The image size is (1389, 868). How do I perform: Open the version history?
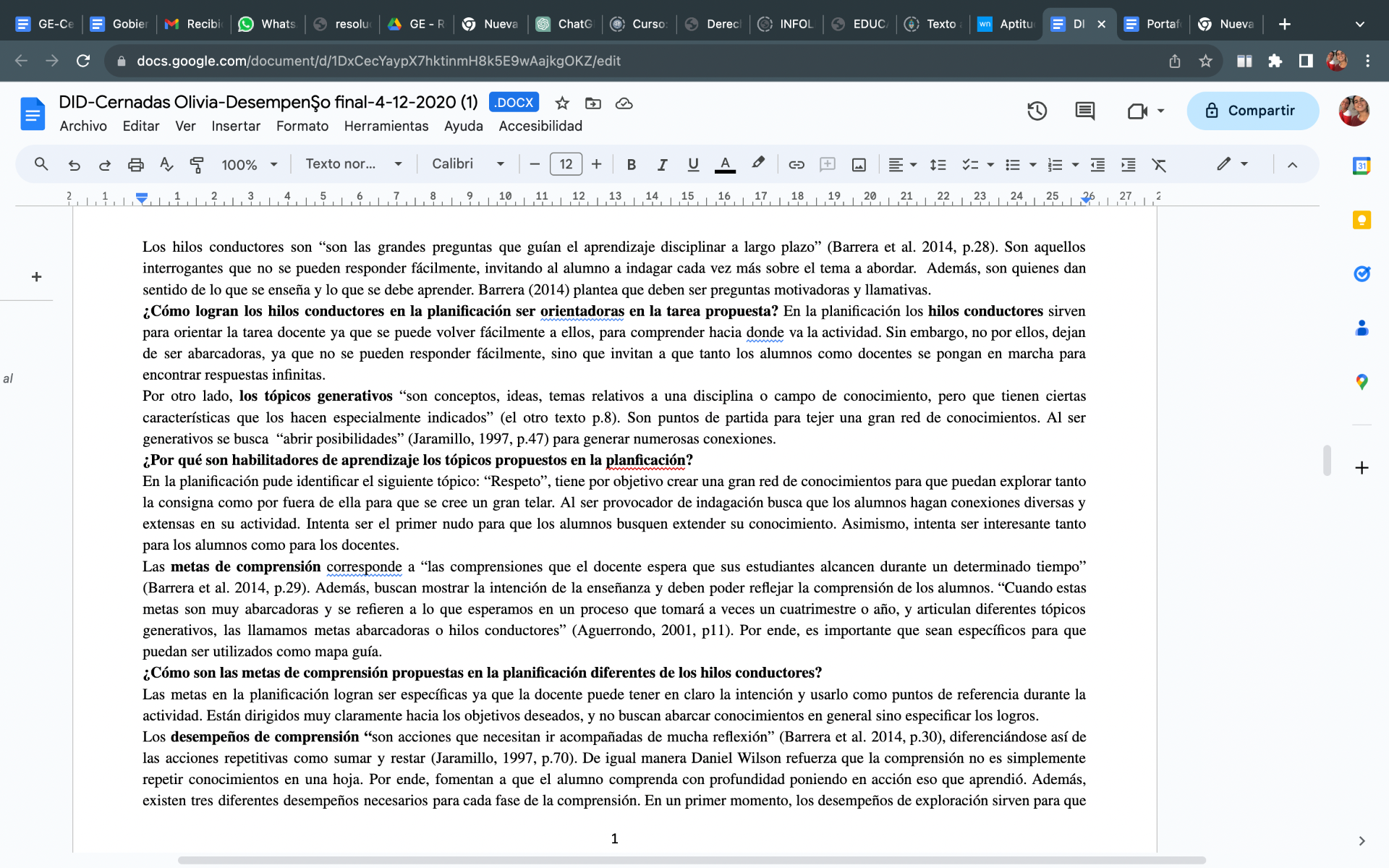pyautogui.click(x=1037, y=111)
